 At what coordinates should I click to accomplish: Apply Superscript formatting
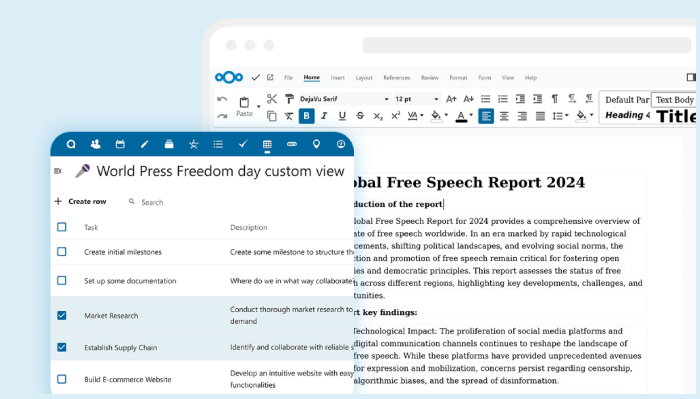coord(396,116)
